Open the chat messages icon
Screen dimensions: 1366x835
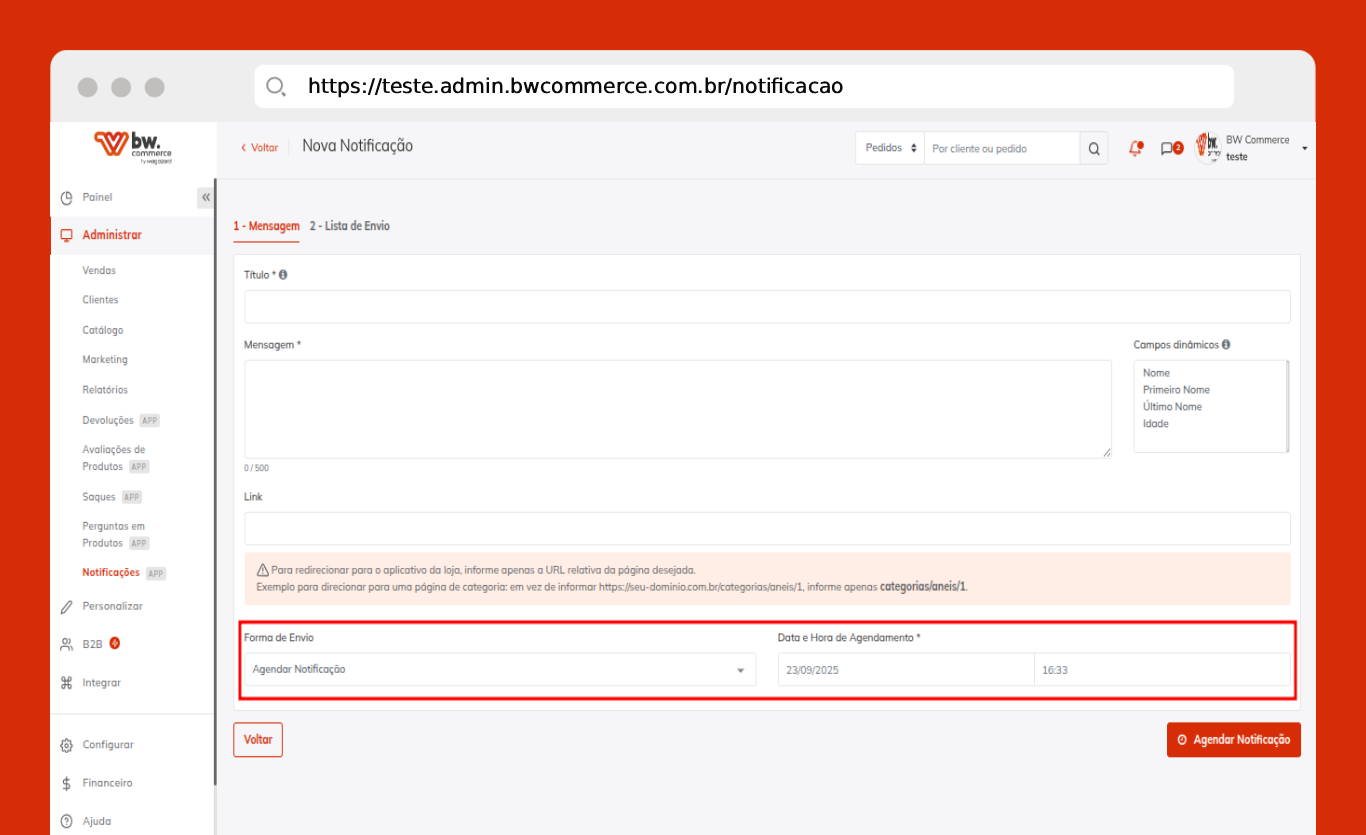(1169, 148)
